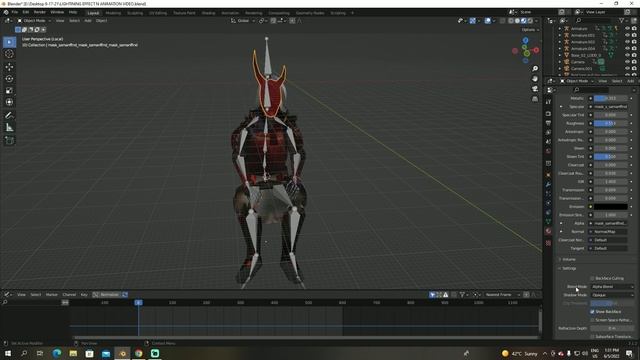Open the File menu
Screen dimensions: 640x360
[x=15, y=12]
